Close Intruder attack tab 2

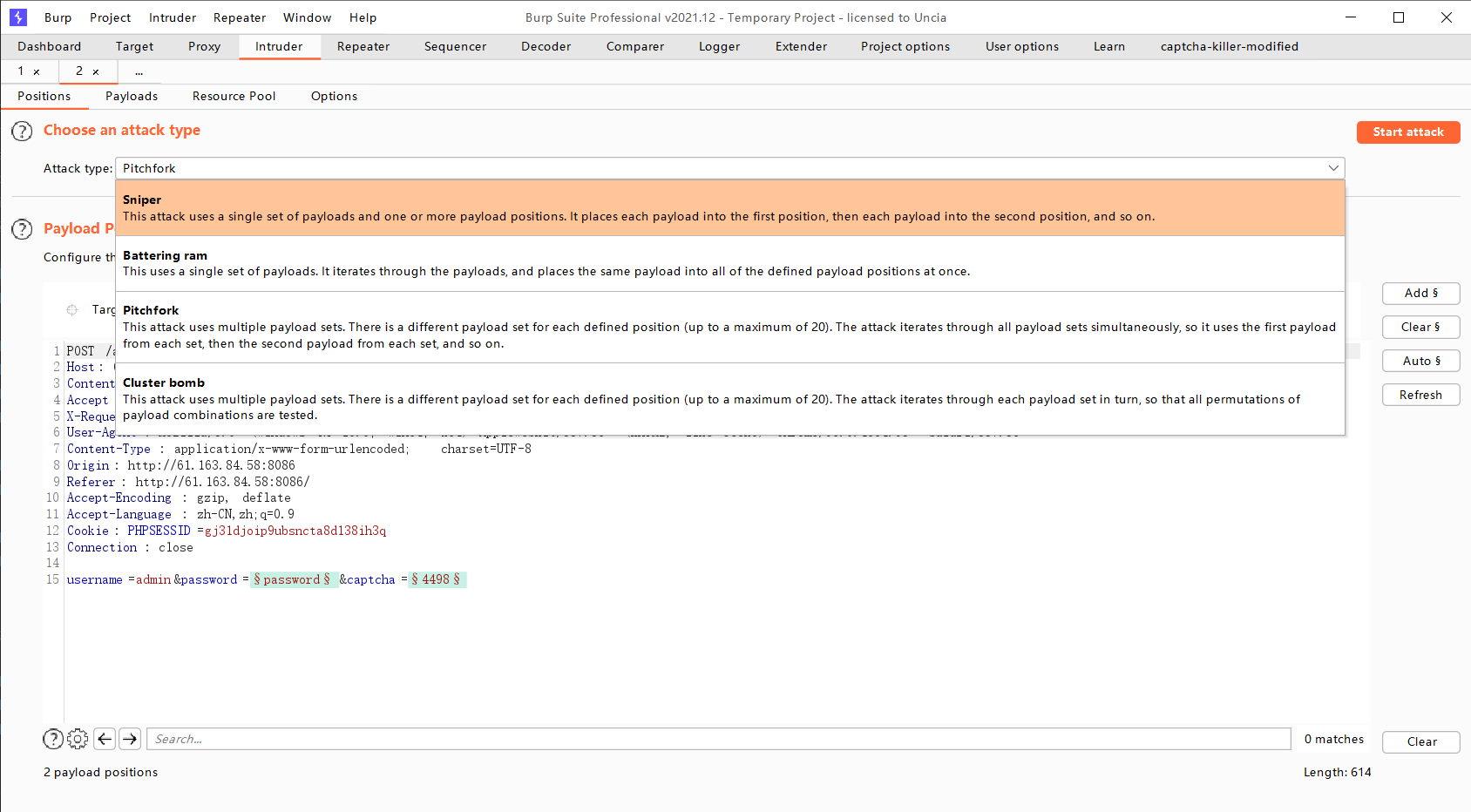[x=96, y=71]
